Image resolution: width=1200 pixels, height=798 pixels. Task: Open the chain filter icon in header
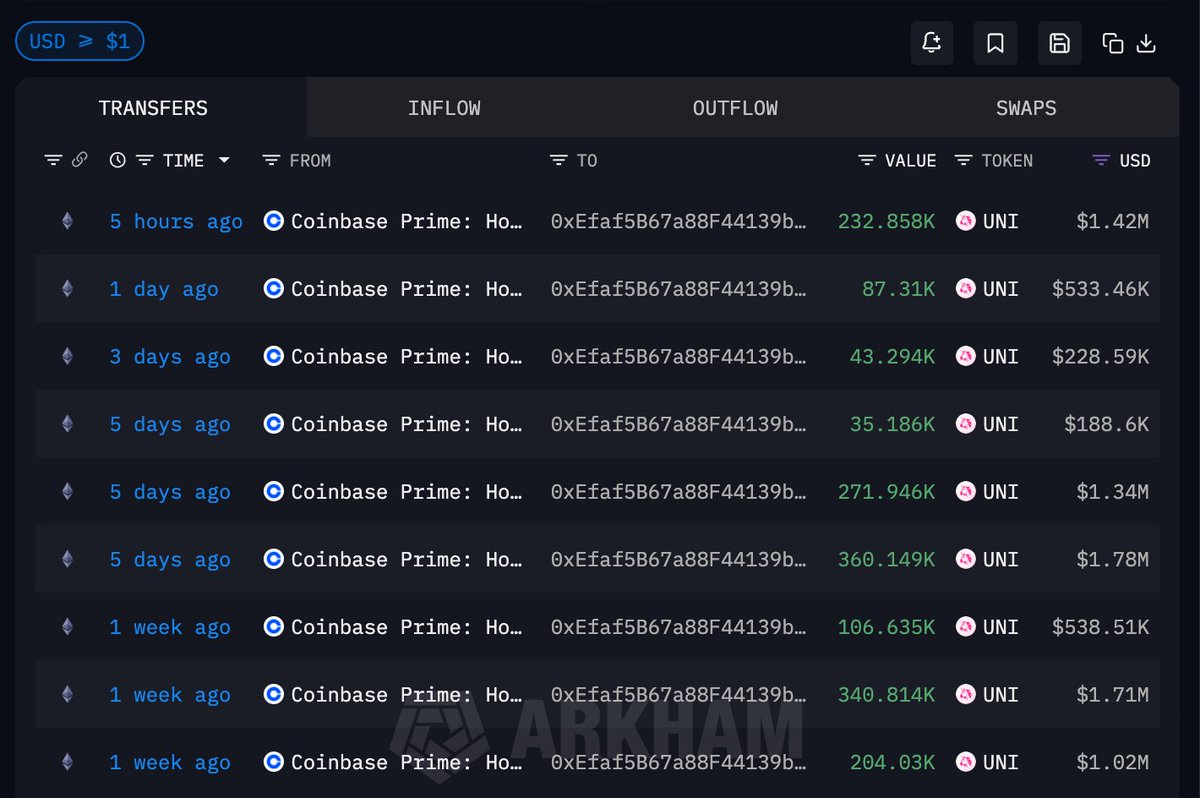click(53, 160)
